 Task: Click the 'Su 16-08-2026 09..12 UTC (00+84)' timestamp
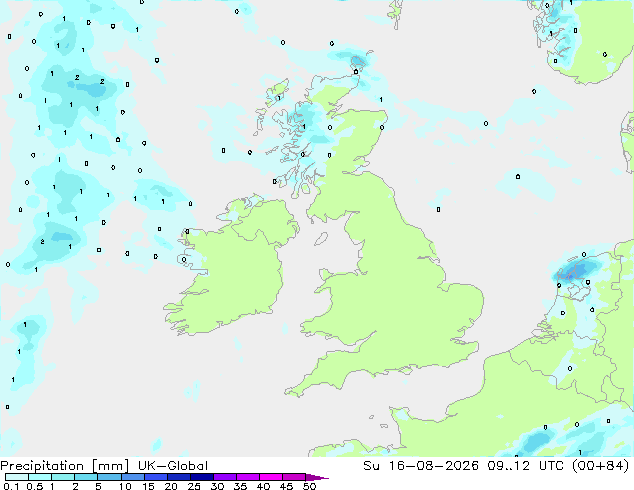coord(496,466)
